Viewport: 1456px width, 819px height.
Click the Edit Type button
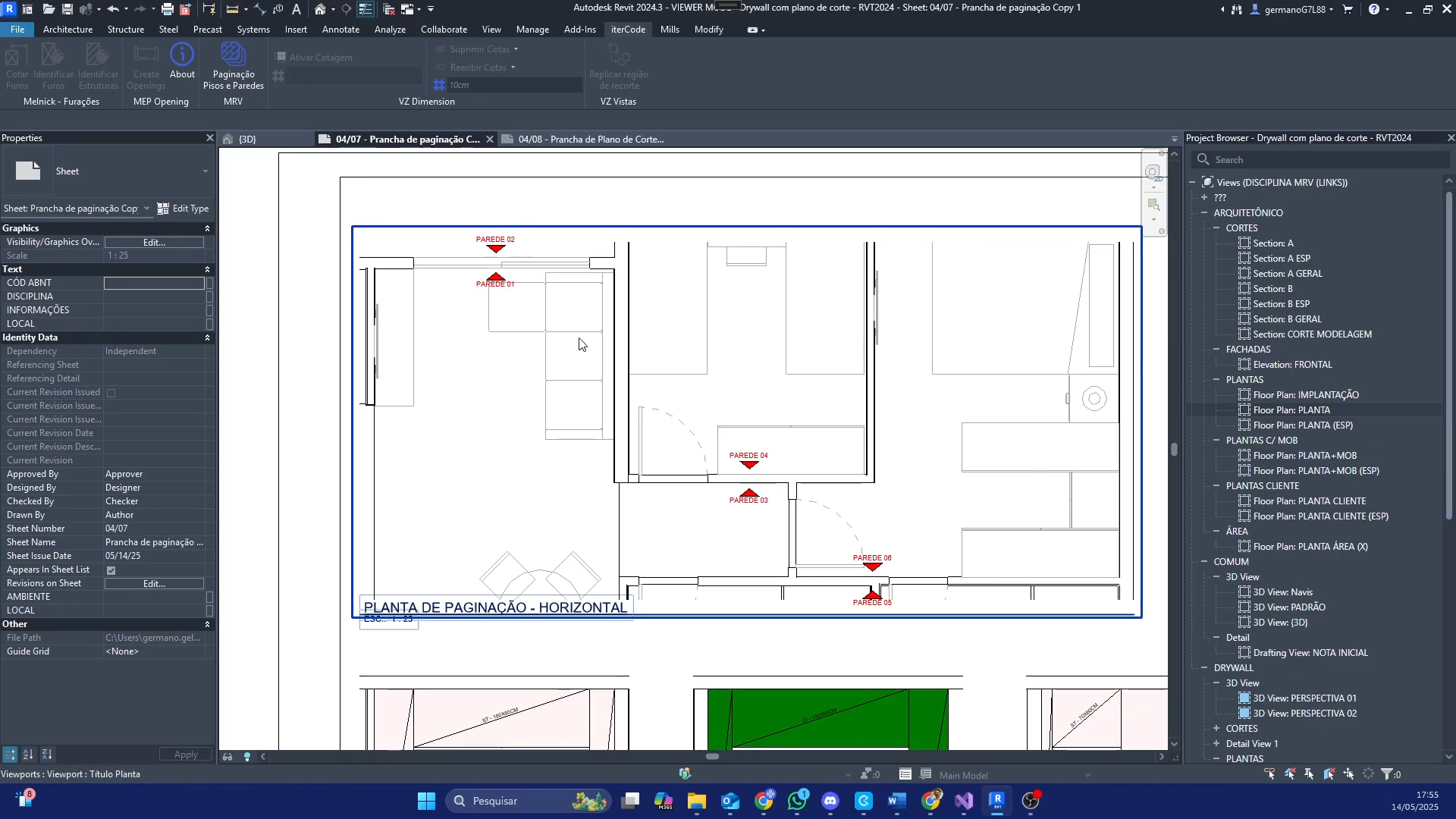tap(183, 209)
